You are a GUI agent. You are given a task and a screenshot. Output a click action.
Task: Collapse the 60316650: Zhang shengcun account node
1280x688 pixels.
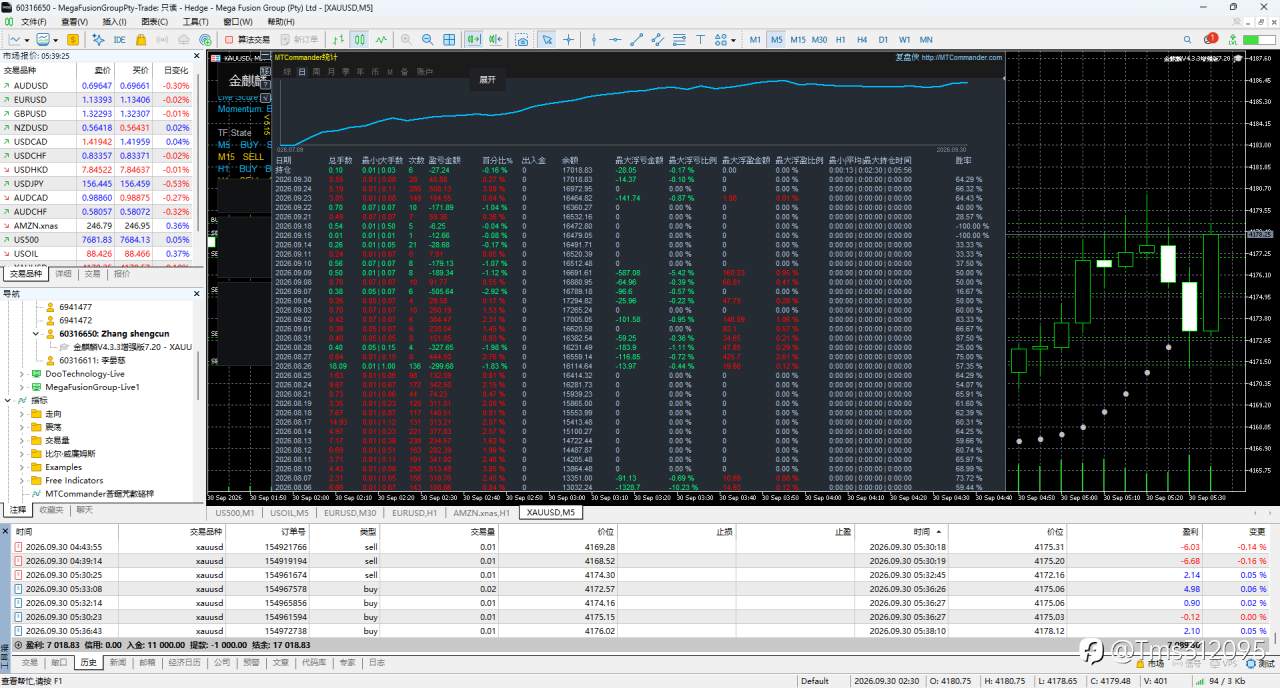37,334
